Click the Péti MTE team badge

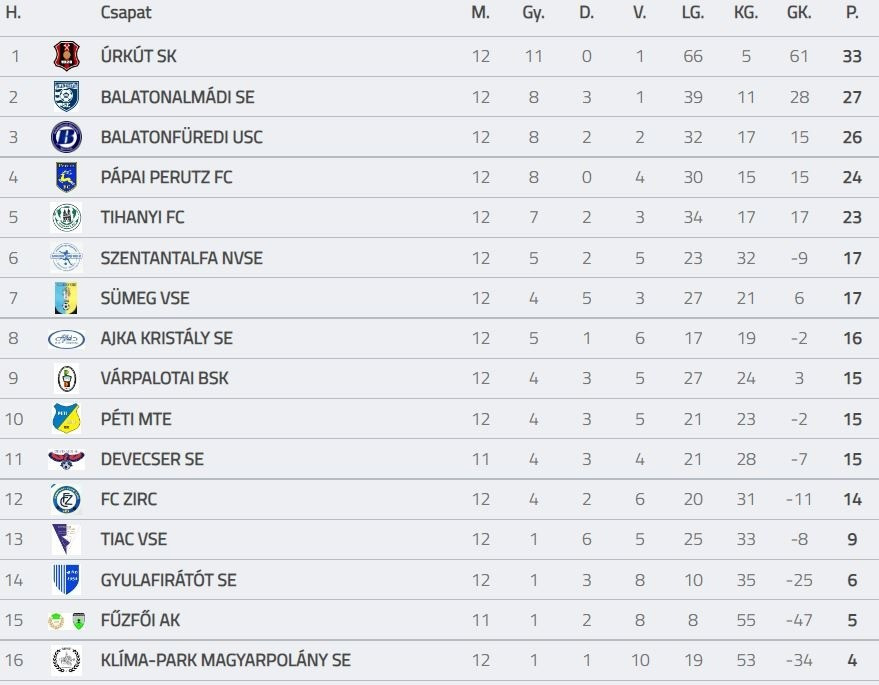(66, 419)
